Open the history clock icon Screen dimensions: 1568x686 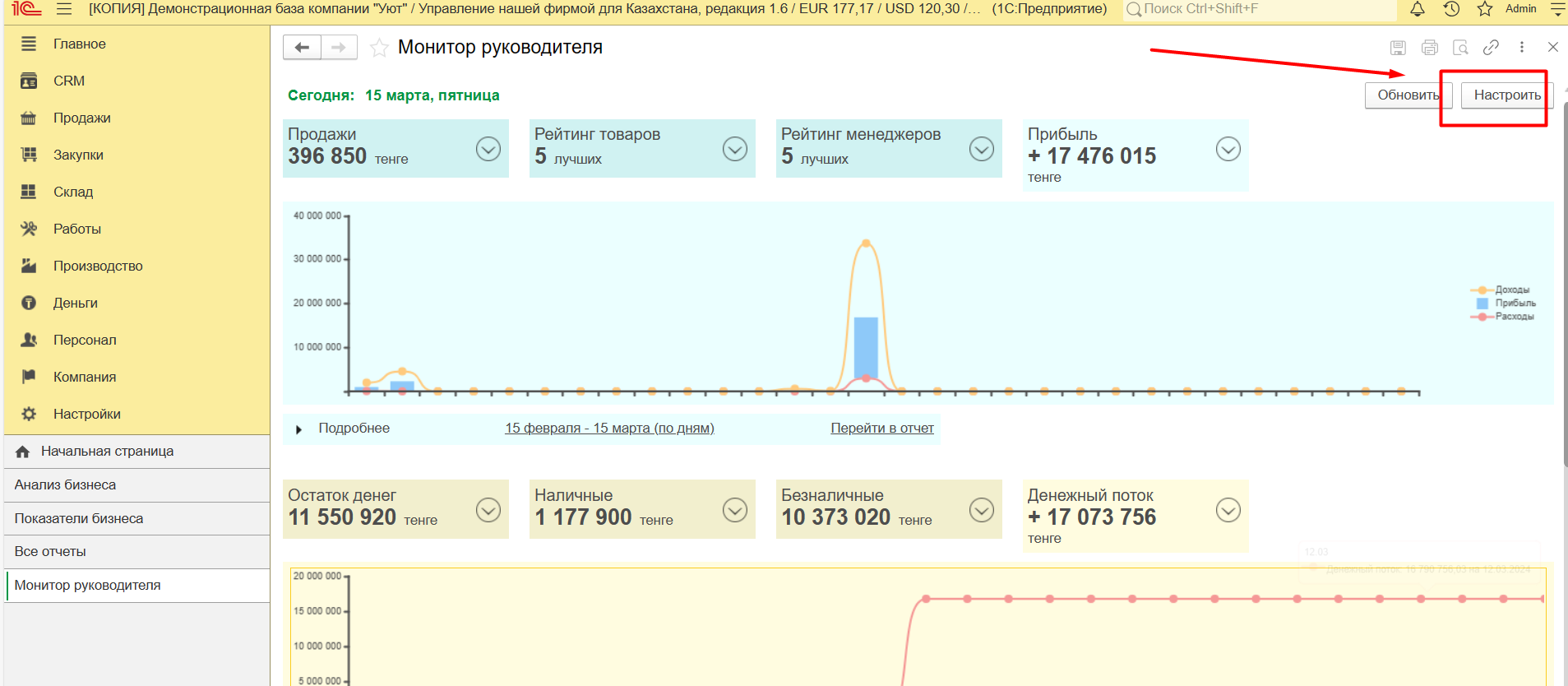(x=1451, y=9)
